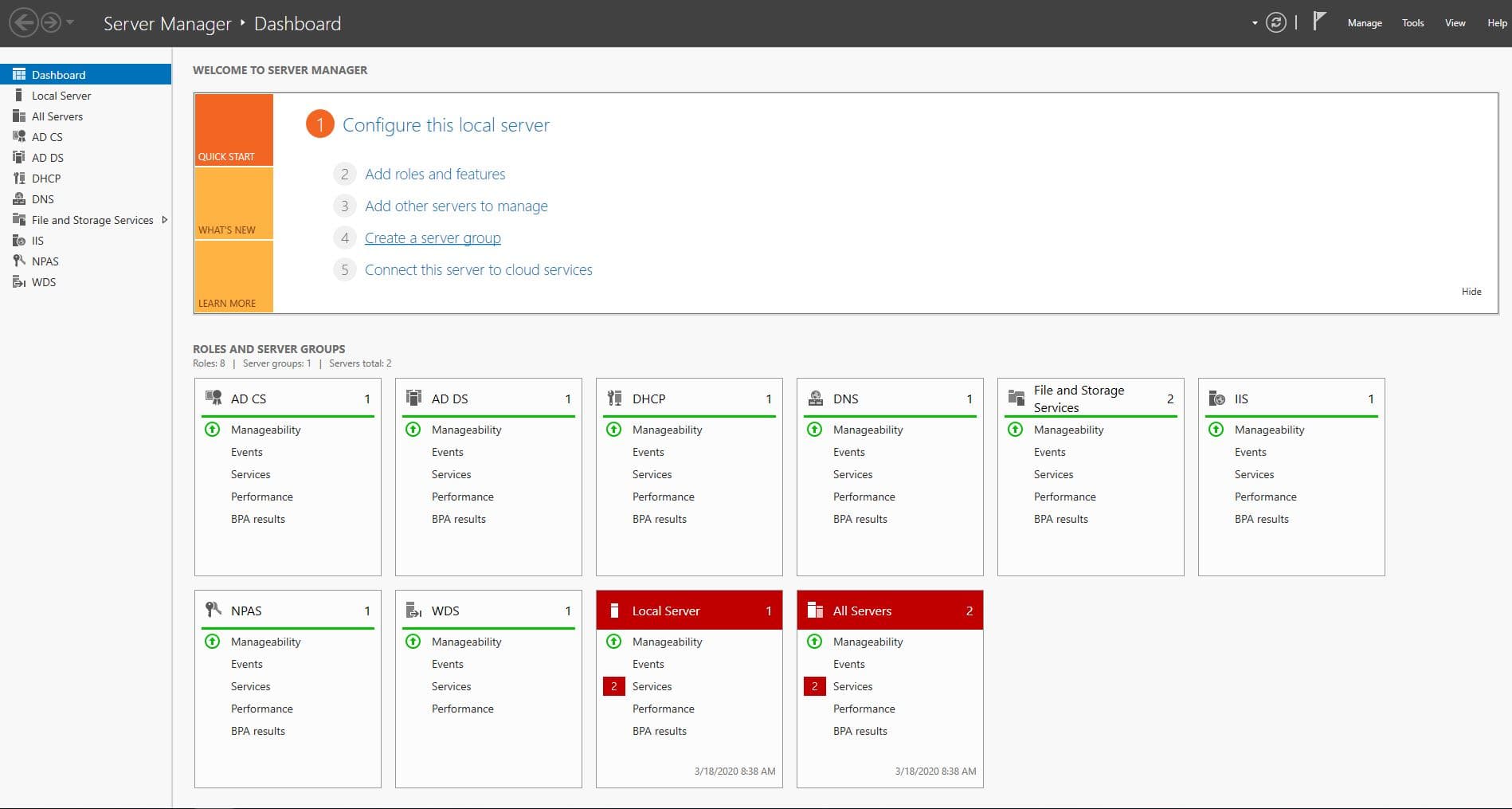Click Create a server group link
This screenshot has height=809, width=1512.
click(x=433, y=238)
